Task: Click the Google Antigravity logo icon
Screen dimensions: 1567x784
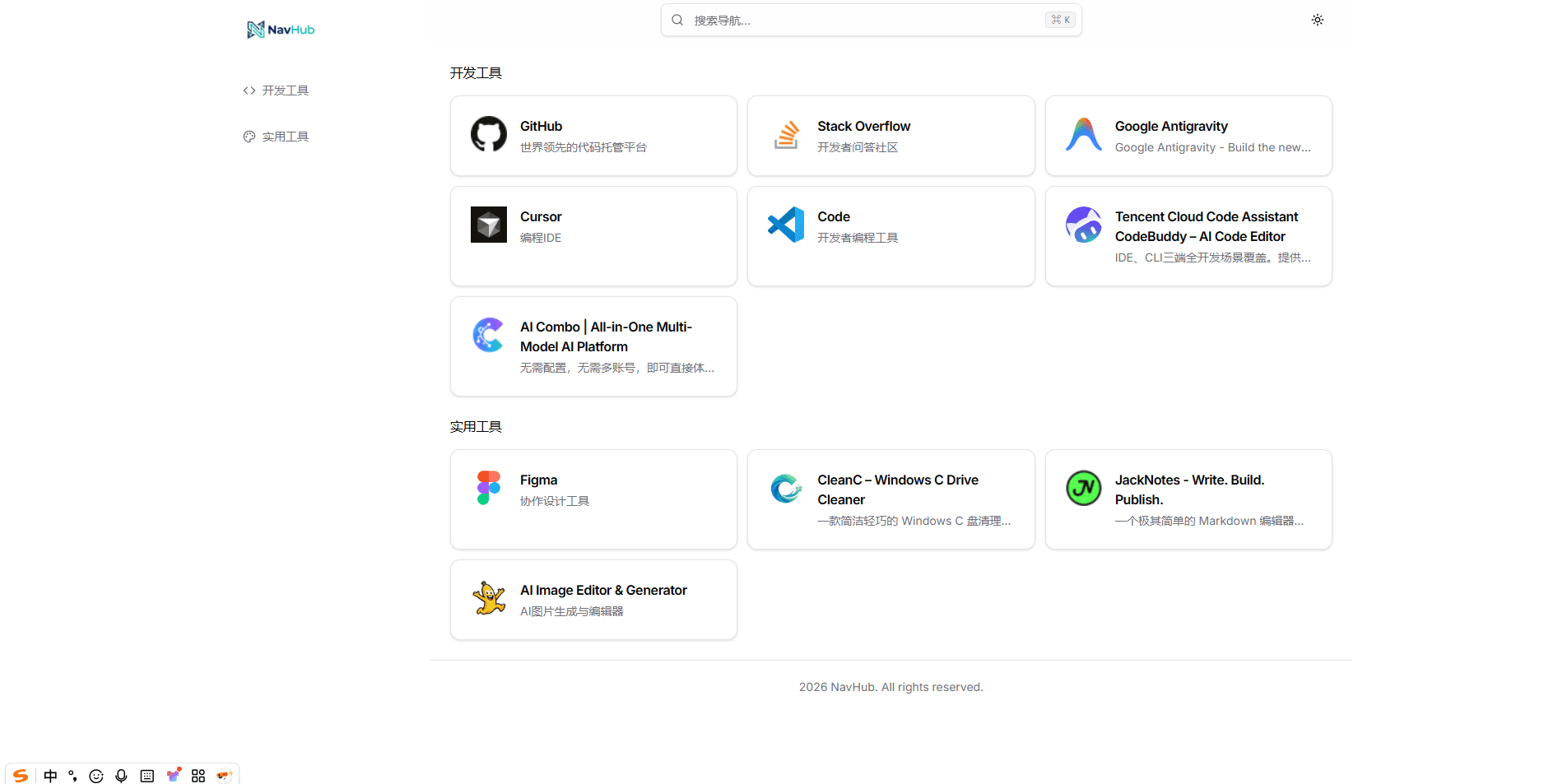Action: pyautogui.click(x=1084, y=135)
